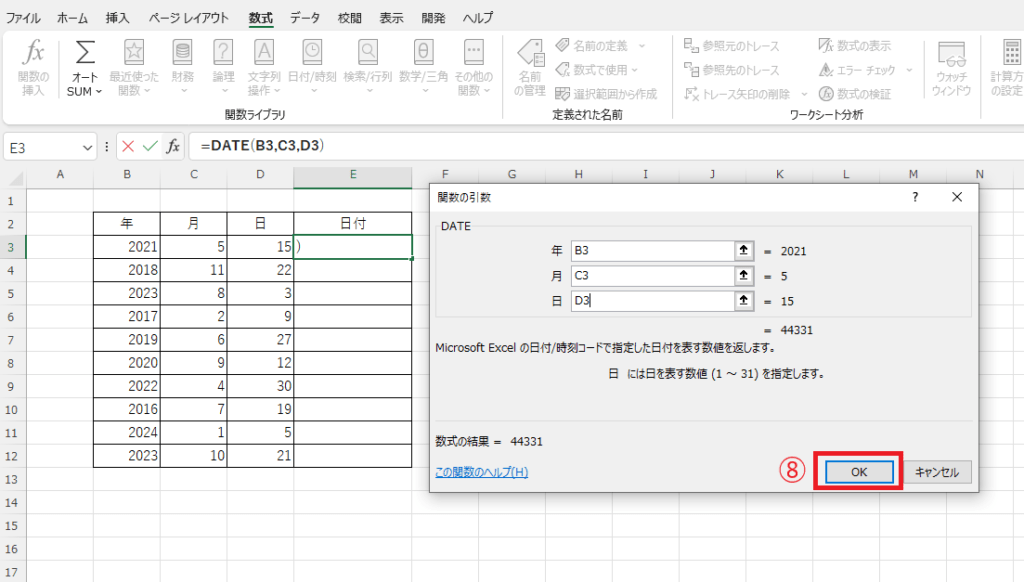The image size is (1024, 582).
Task: Expand the Define Name dropdown arrow
Action: click(641, 46)
